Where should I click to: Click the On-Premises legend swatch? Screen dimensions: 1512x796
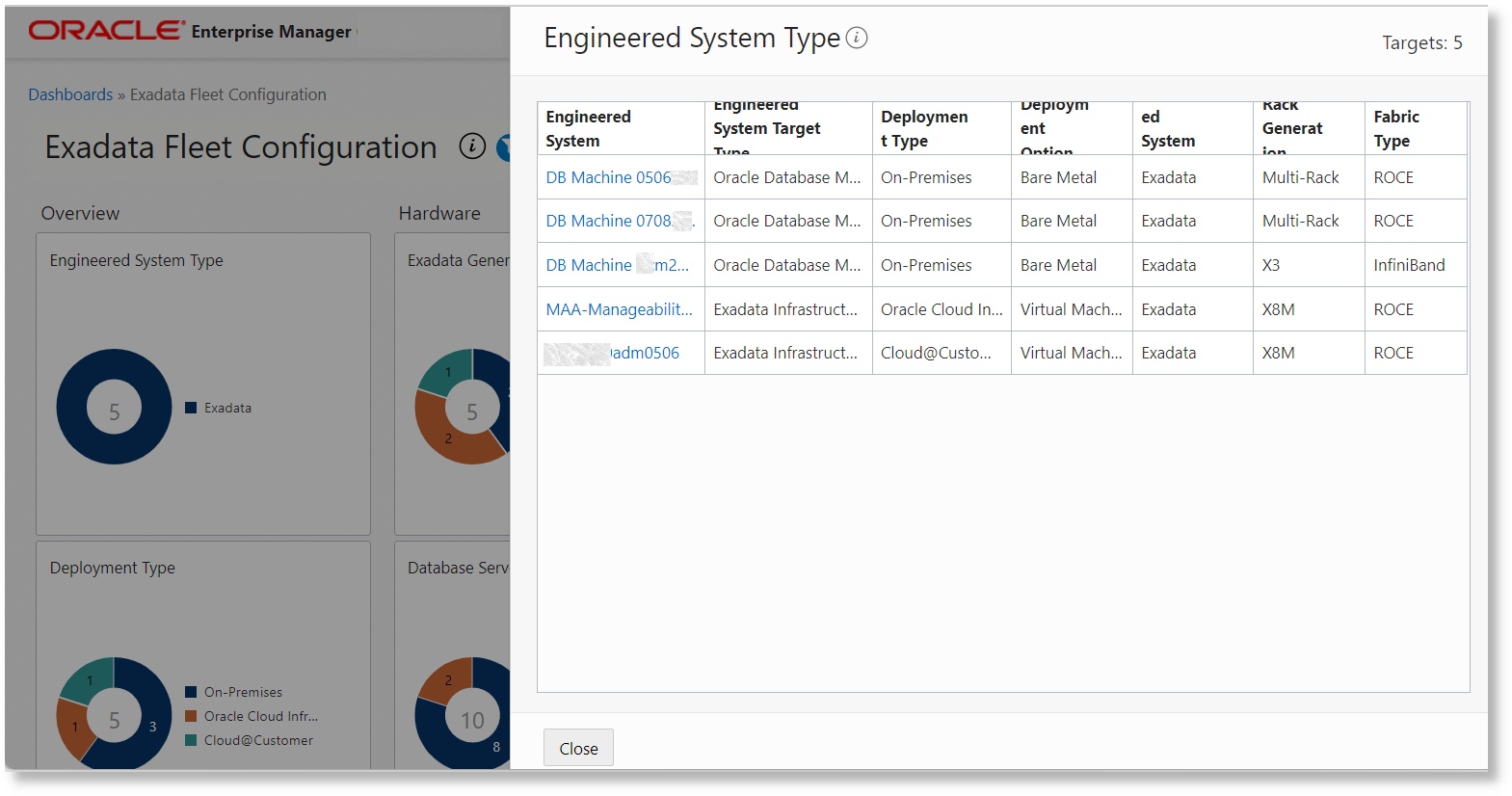click(191, 692)
